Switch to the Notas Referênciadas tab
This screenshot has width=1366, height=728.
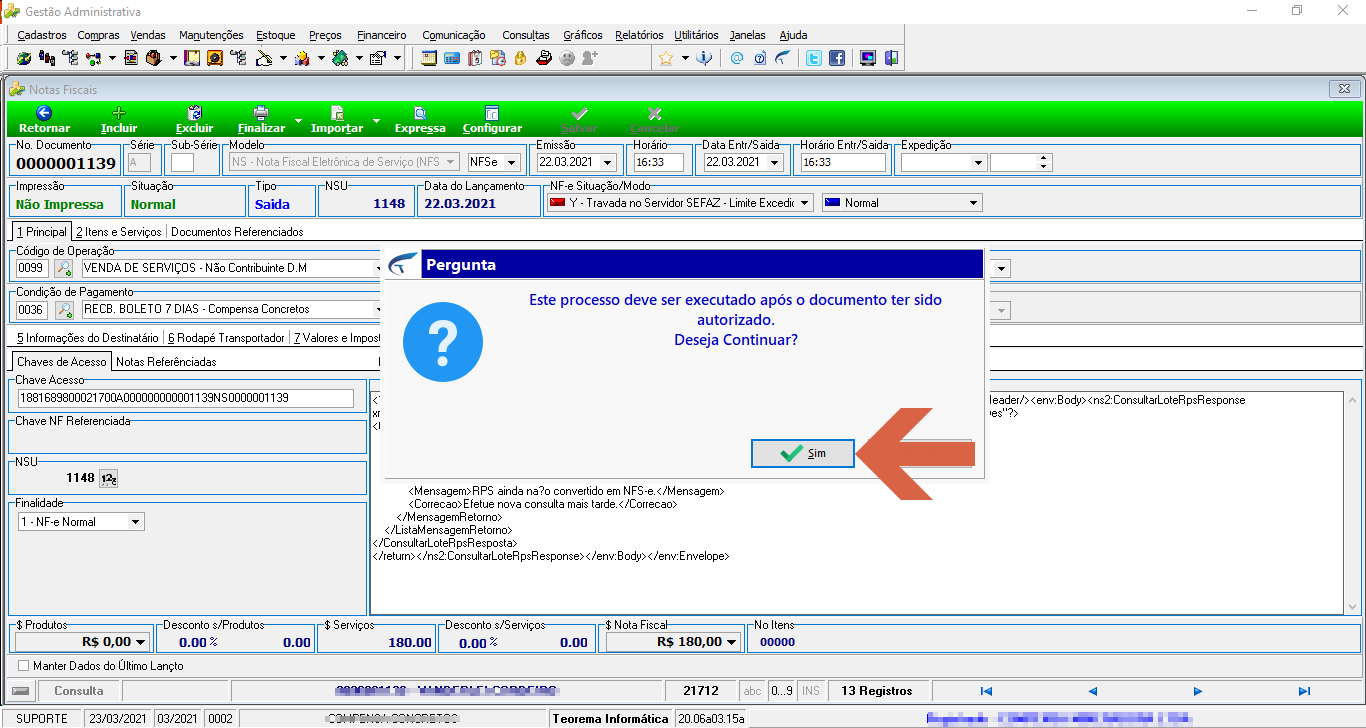pos(166,362)
